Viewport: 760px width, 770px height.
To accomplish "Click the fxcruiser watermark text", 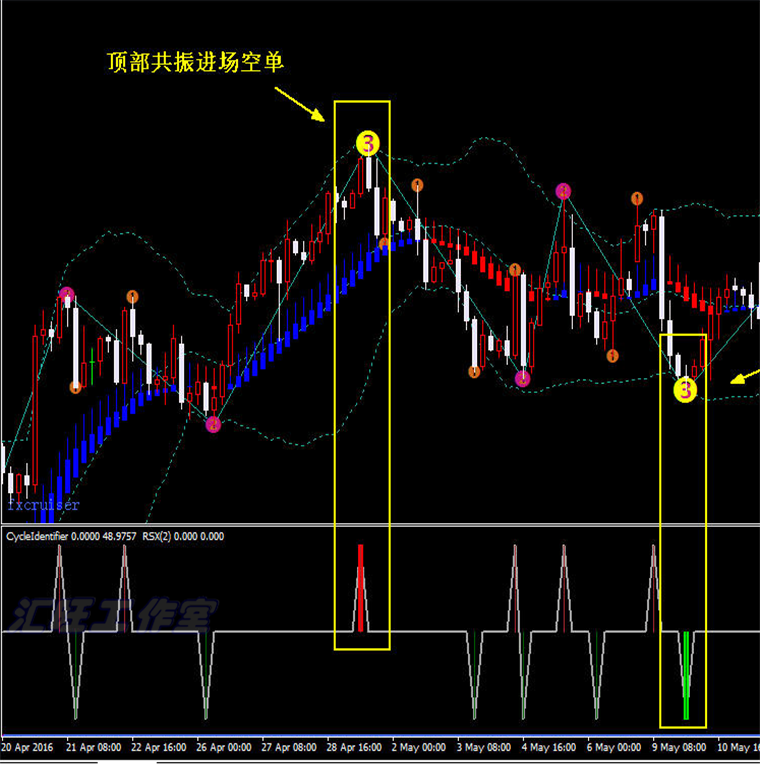I will pos(43,505).
